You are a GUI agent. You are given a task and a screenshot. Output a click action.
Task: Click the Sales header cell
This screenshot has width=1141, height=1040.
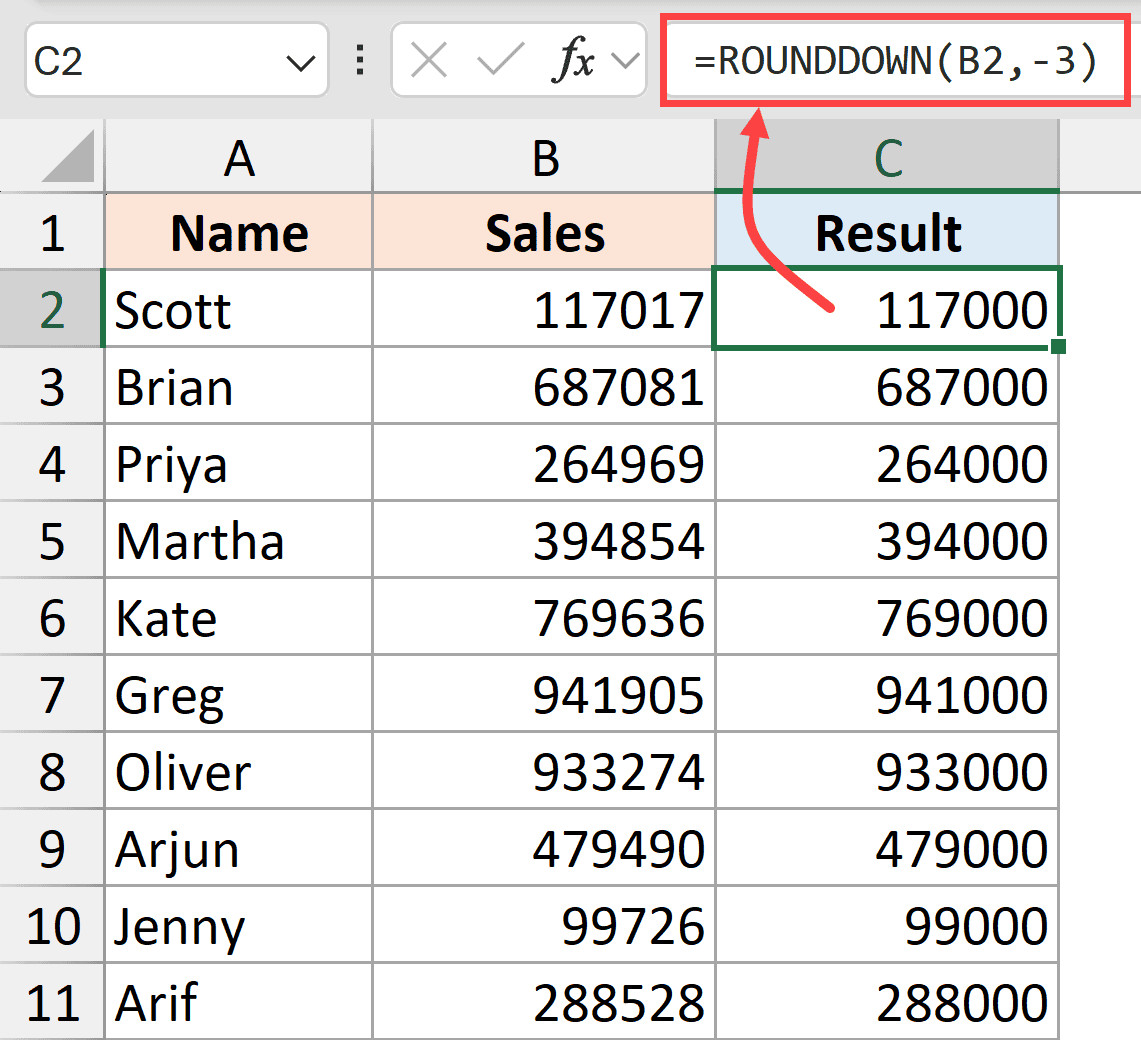(x=545, y=233)
